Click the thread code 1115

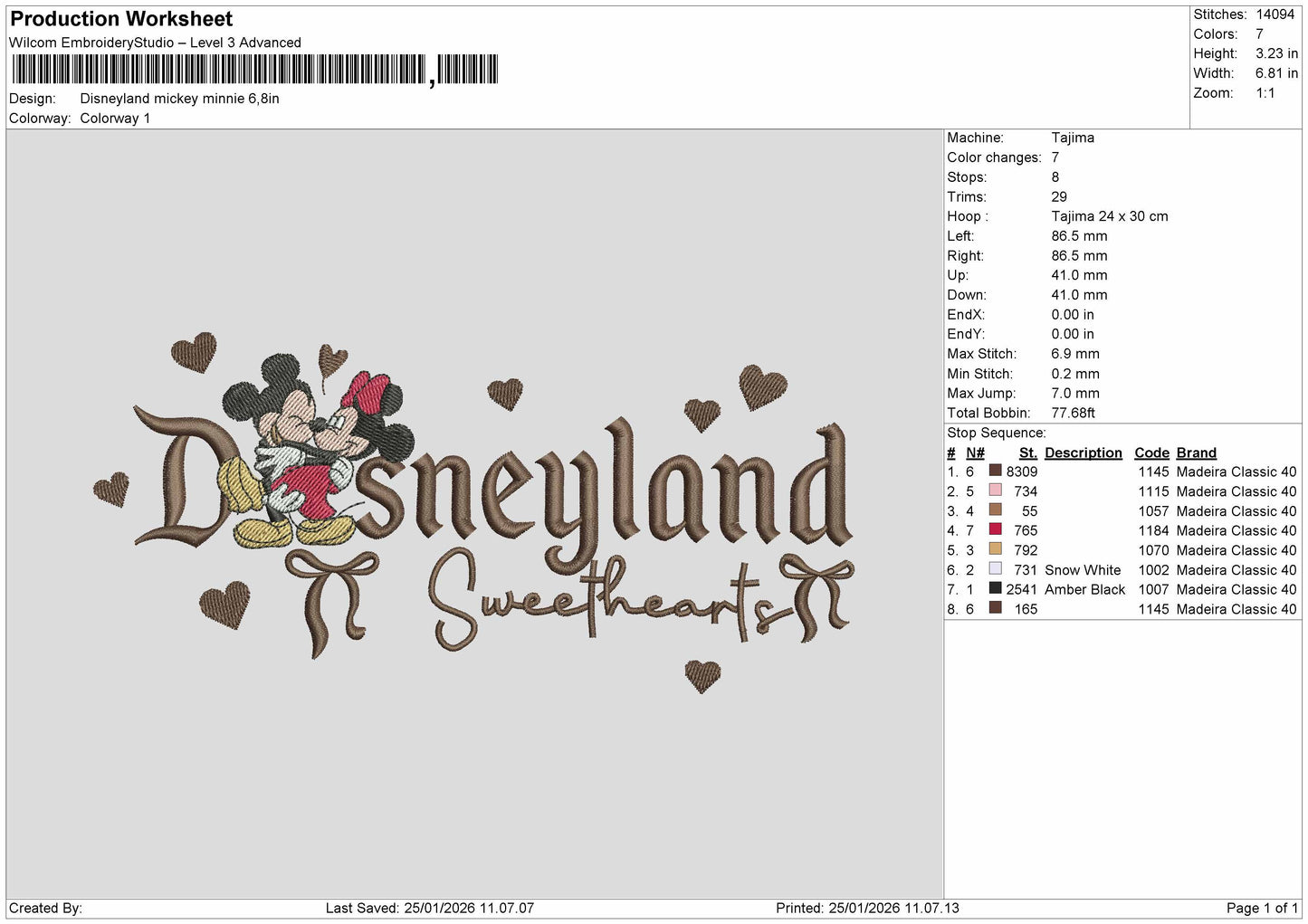[x=1154, y=491]
